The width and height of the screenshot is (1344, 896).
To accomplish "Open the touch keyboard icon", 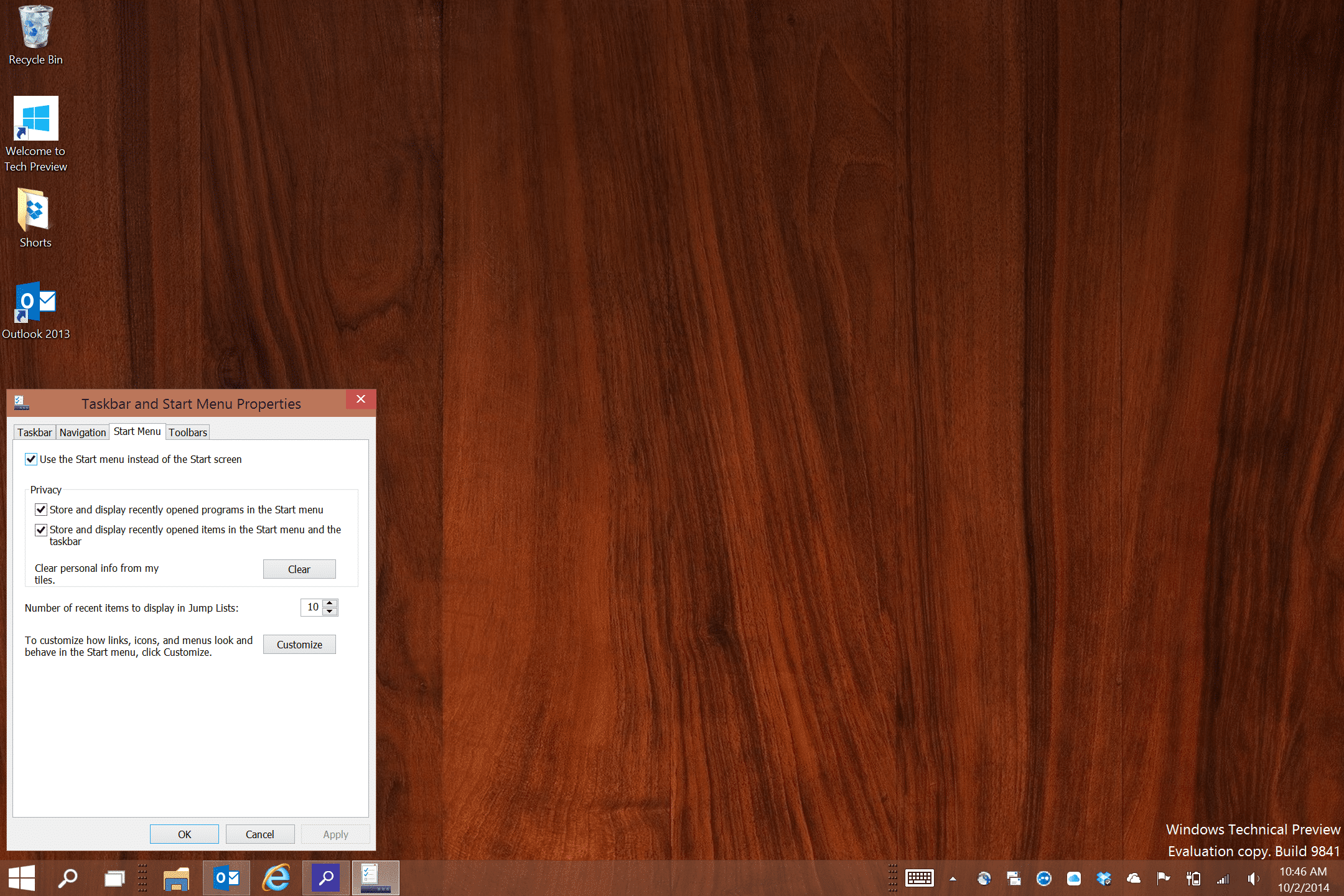I will click(x=920, y=878).
